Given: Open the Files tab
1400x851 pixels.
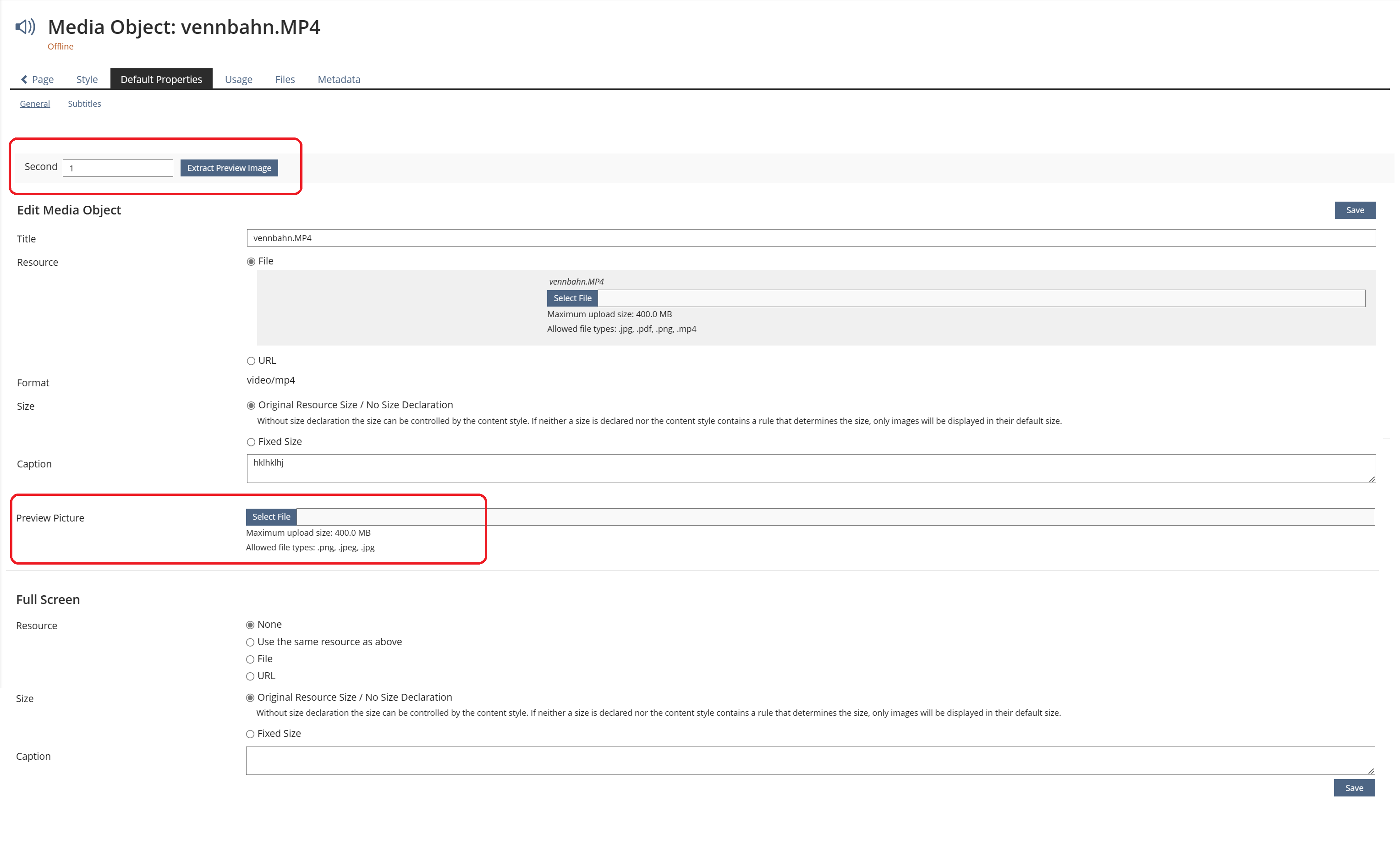Looking at the screenshot, I should coord(285,80).
